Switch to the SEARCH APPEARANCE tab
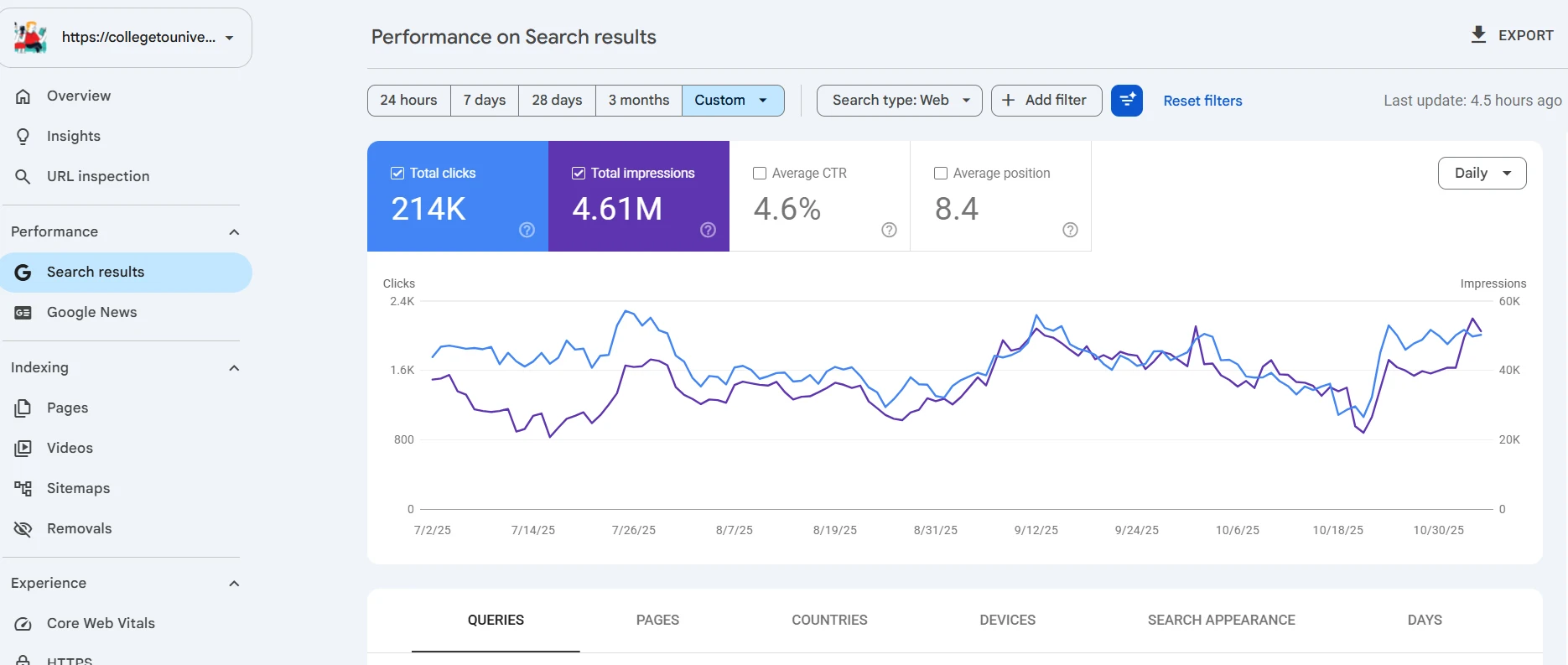Screen dimensions: 1568x665 [1221, 621]
